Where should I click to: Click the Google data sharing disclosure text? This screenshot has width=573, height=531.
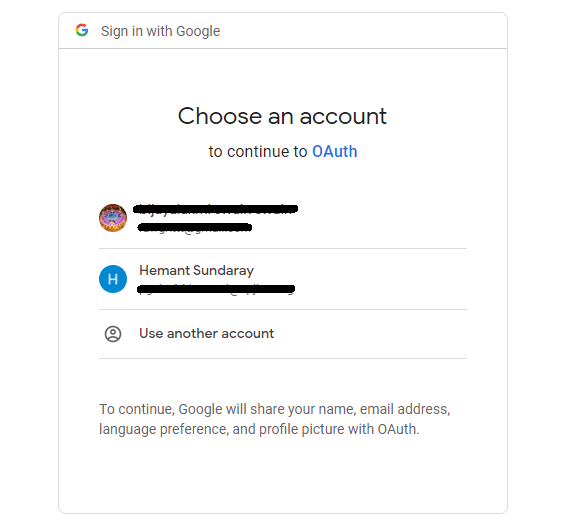[275, 419]
